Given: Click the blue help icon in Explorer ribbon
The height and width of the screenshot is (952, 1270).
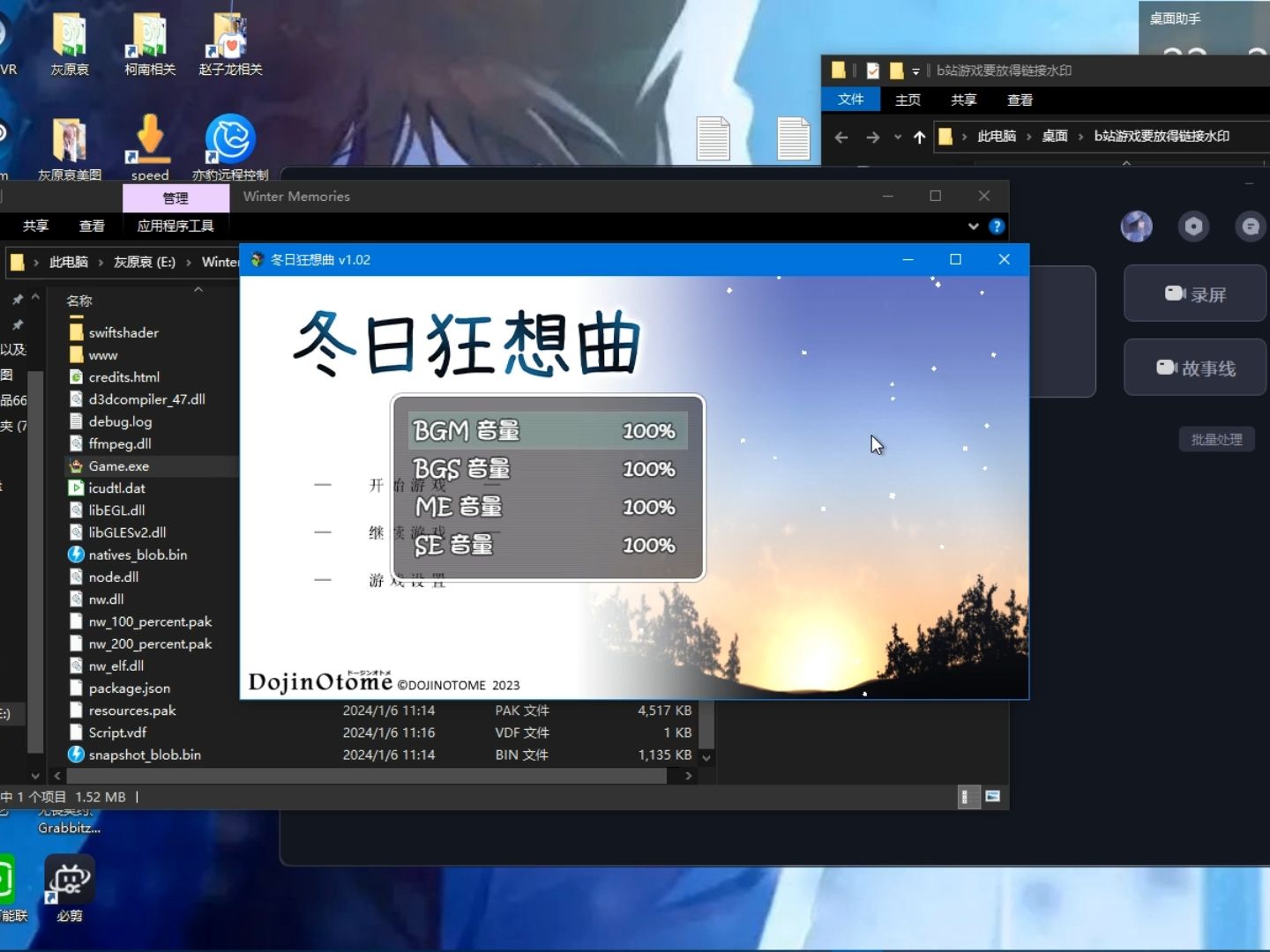Looking at the screenshot, I should (997, 227).
